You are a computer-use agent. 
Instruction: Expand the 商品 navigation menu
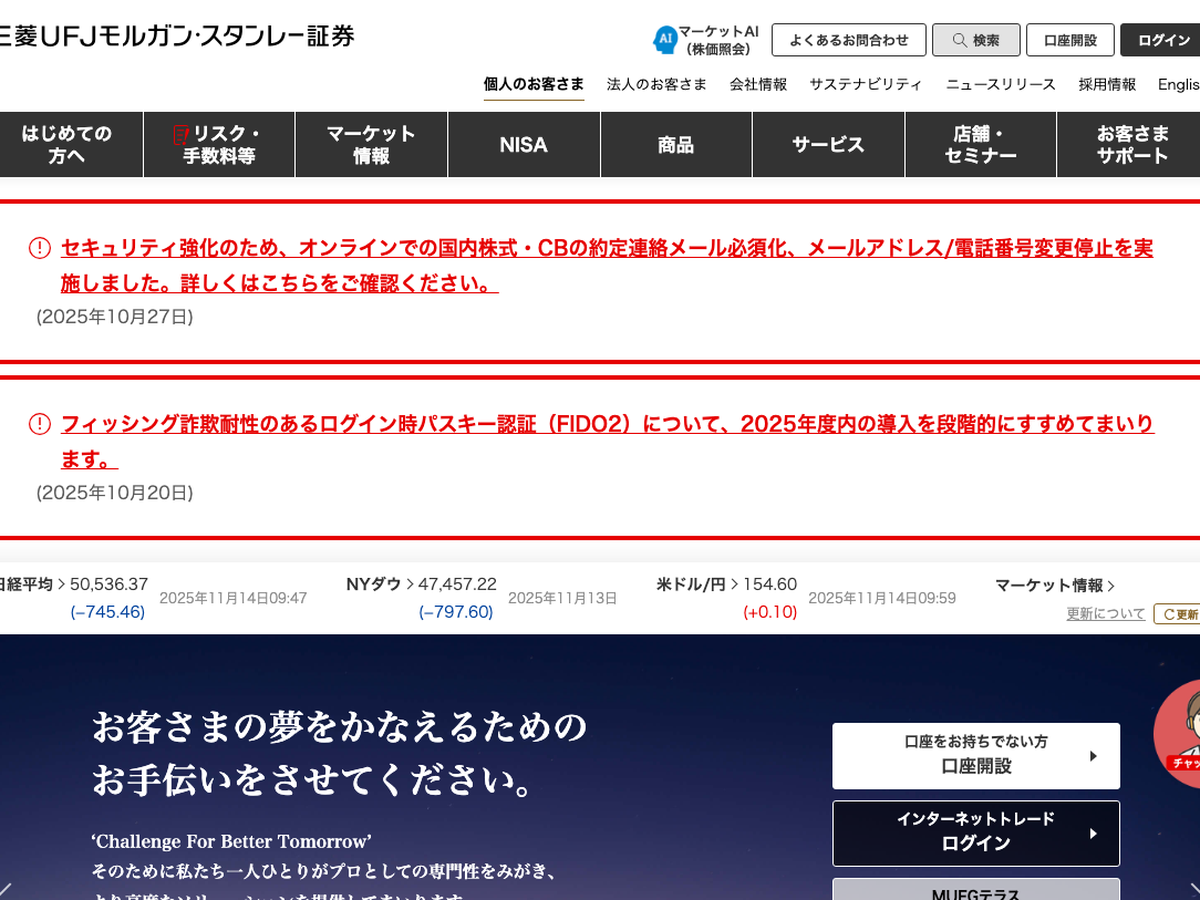[676, 145]
